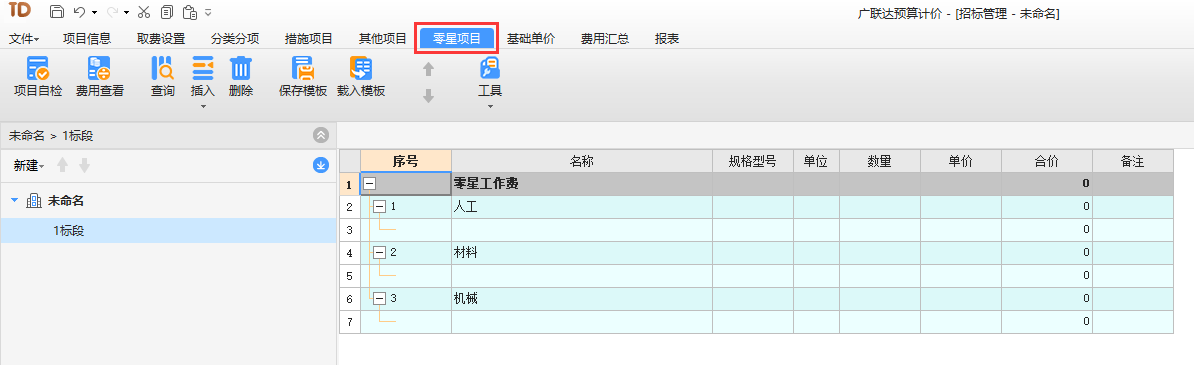
Task: Click the 单位 column header
Action: [816, 161]
